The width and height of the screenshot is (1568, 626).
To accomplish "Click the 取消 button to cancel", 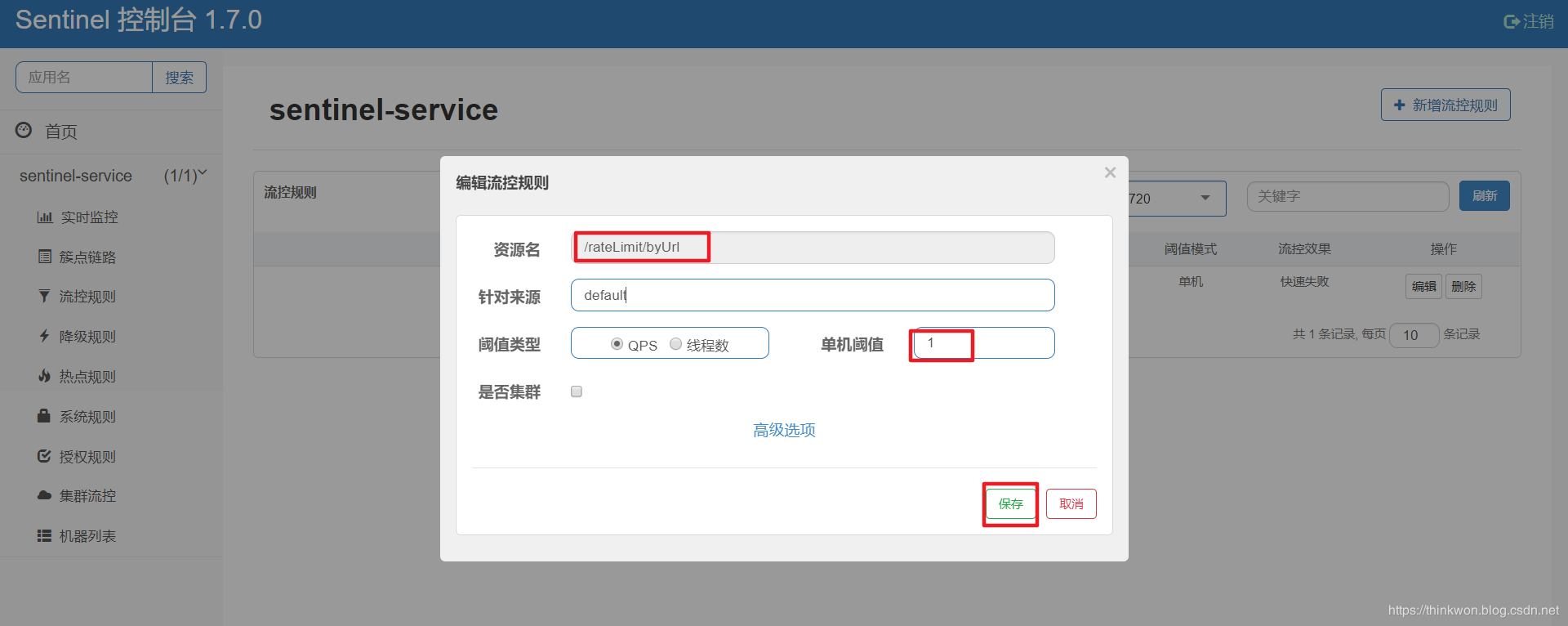I will 1071,504.
